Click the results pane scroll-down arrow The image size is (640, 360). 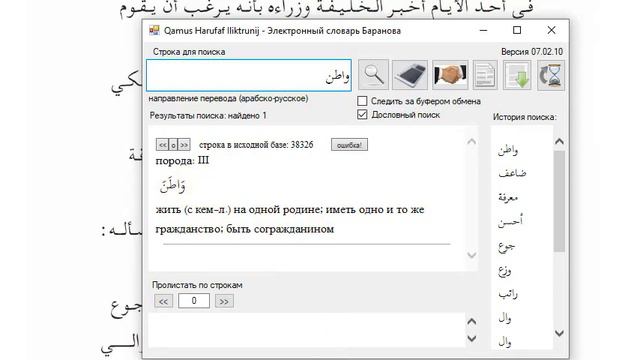coord(471,255)
